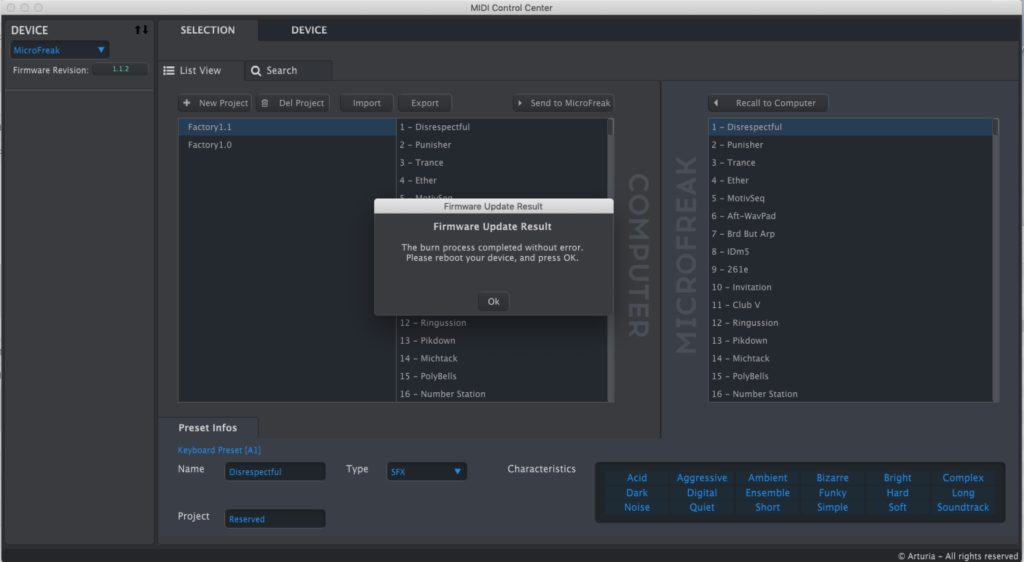
Task: Toggle the Soundtrack characteristic tag
Action: (x=963, y=507)
